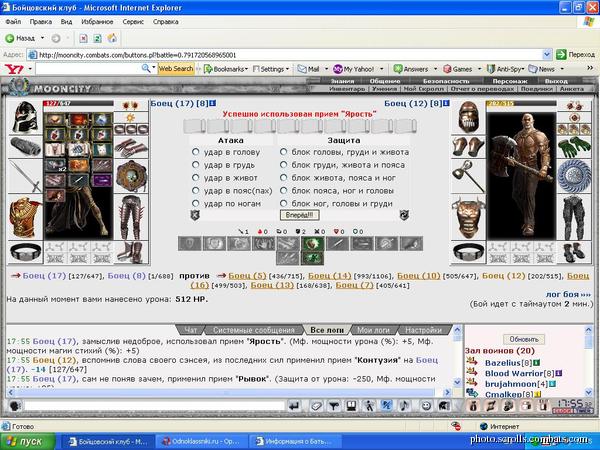Expand the My Yahoo! dropdown arrow
This screenshot has height=450, width=600.
click(382, 69)
